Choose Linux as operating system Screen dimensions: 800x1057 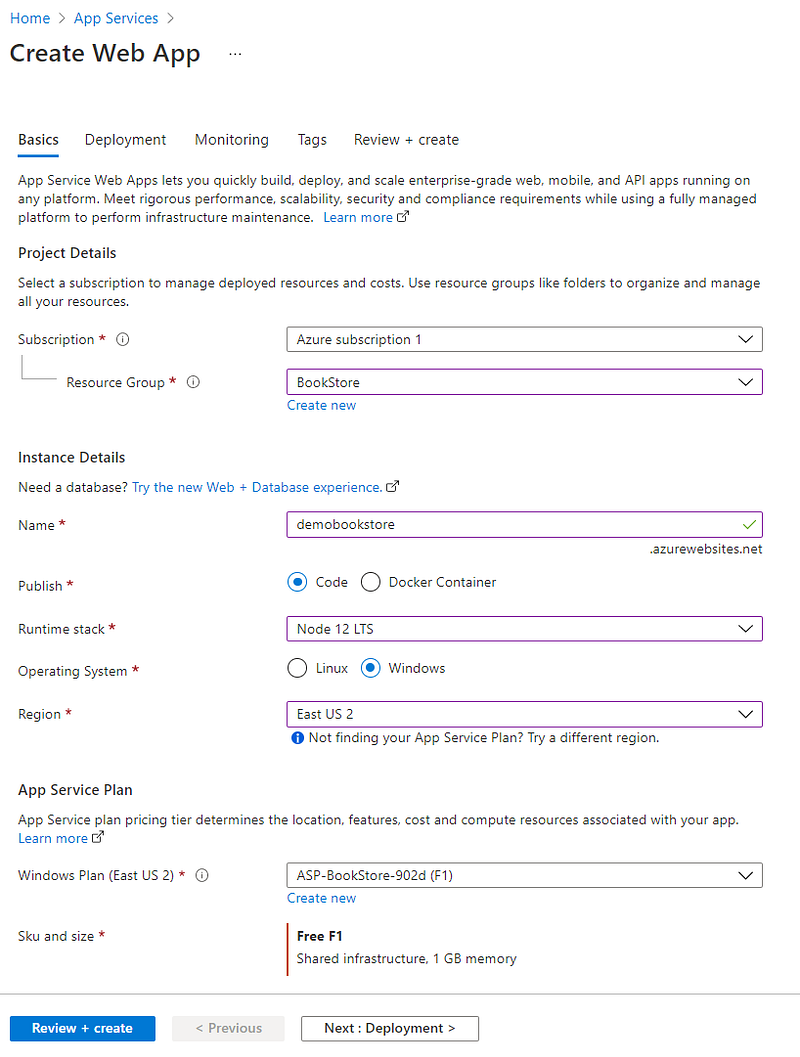pyautogui.click(x=297, y=668)
